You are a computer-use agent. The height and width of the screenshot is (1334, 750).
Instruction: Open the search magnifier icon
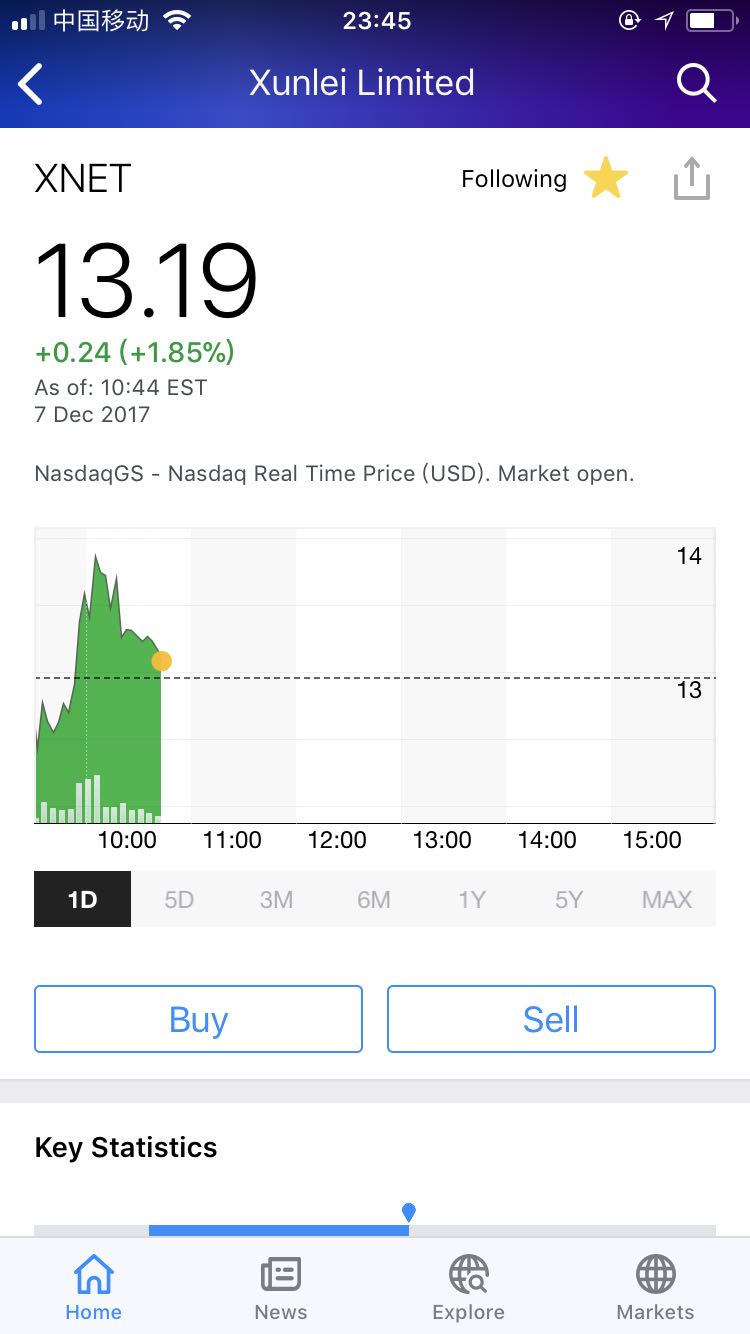[x=696, y=83]
